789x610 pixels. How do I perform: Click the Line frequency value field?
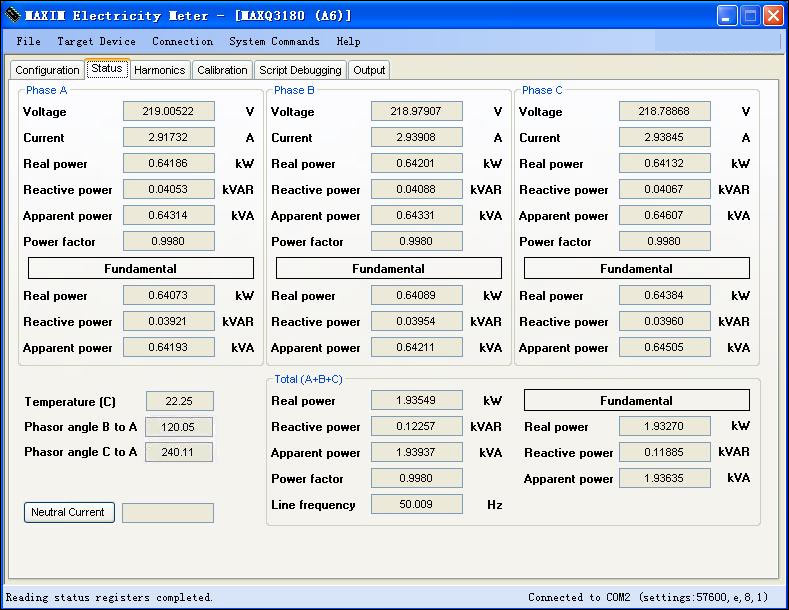417,505
